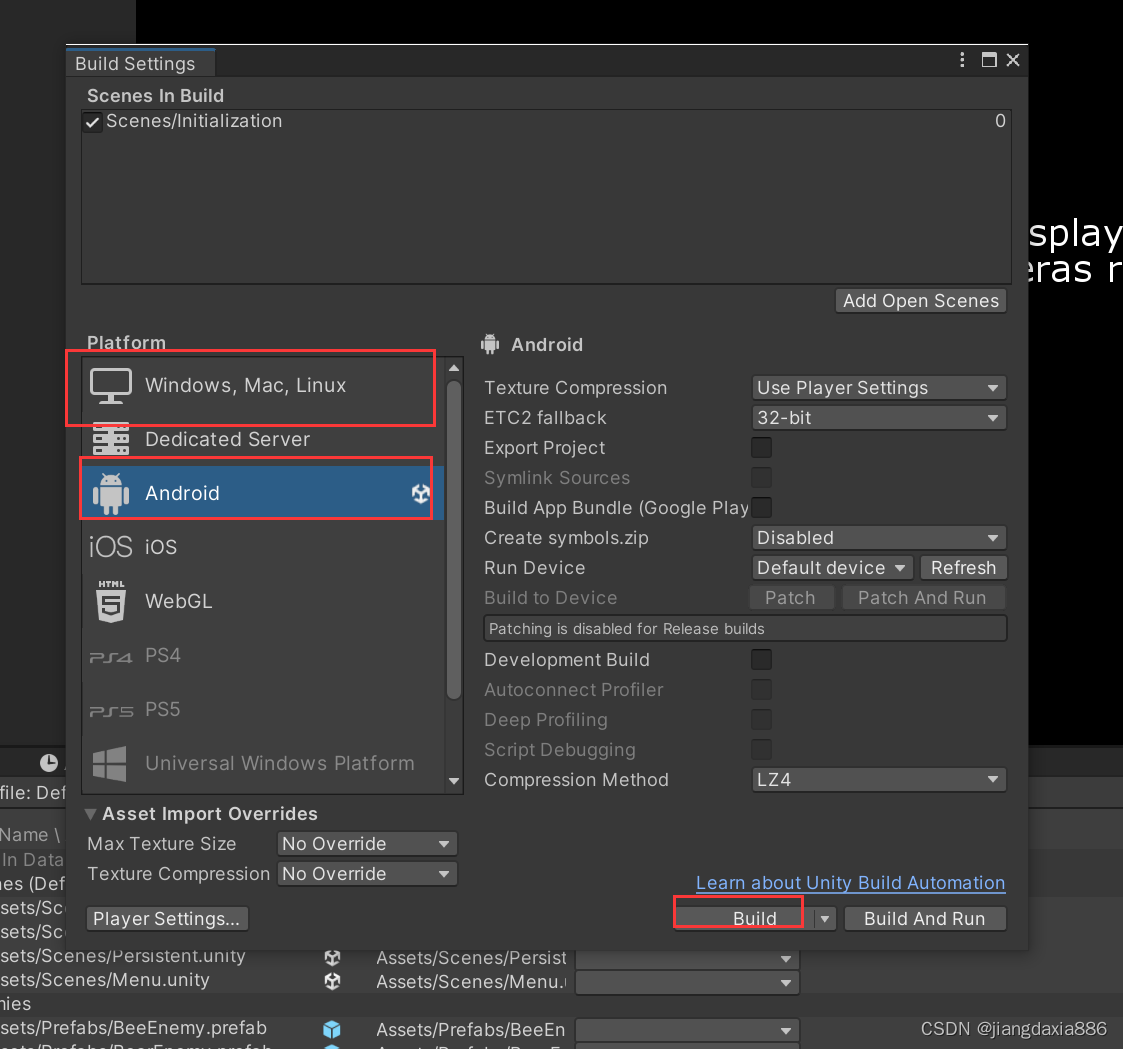Click Unity scene icon beside Menu.unity row

332,981
